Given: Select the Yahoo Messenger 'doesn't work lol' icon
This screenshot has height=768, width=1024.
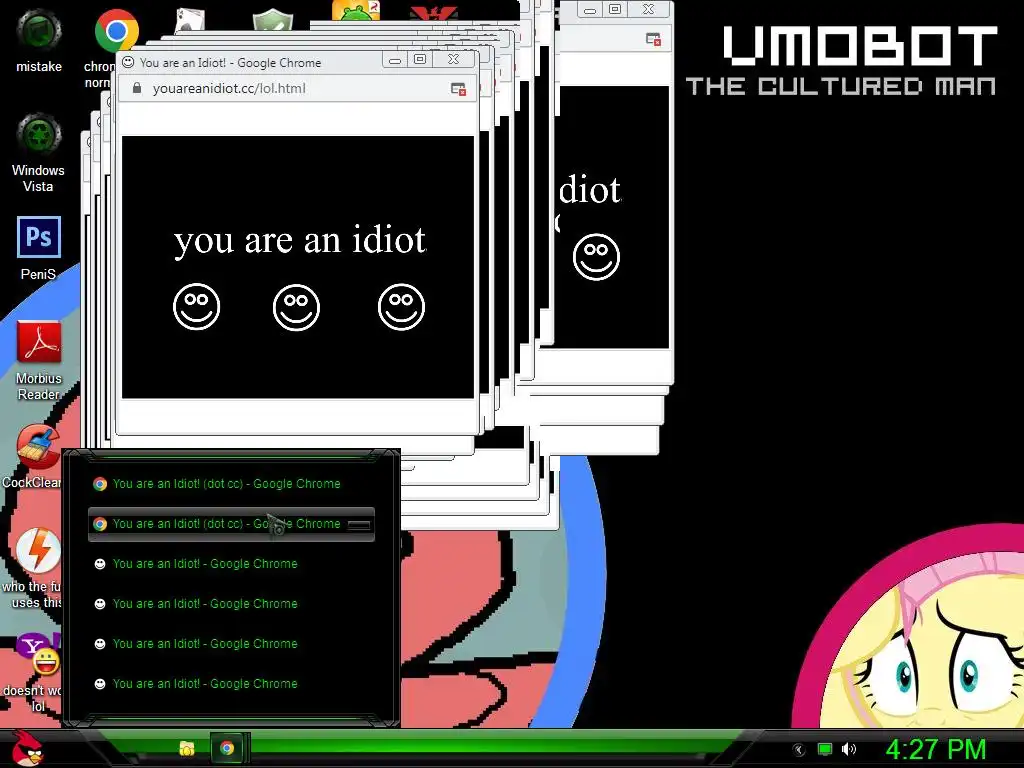Looking at the screenshot, I should click(39, 654).
